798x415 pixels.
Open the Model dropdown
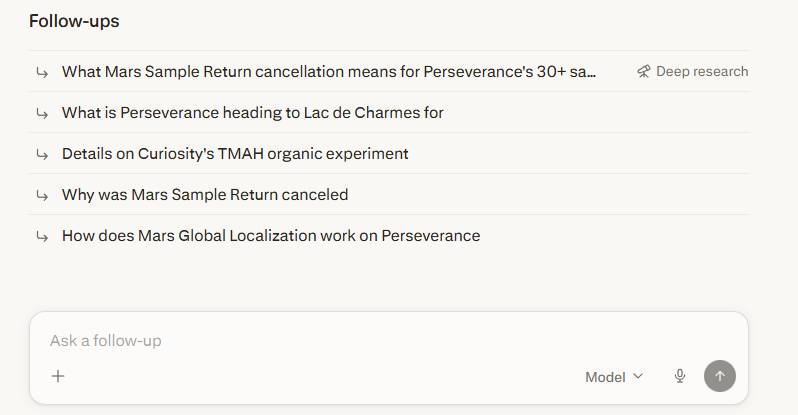(x=614, y=377)
